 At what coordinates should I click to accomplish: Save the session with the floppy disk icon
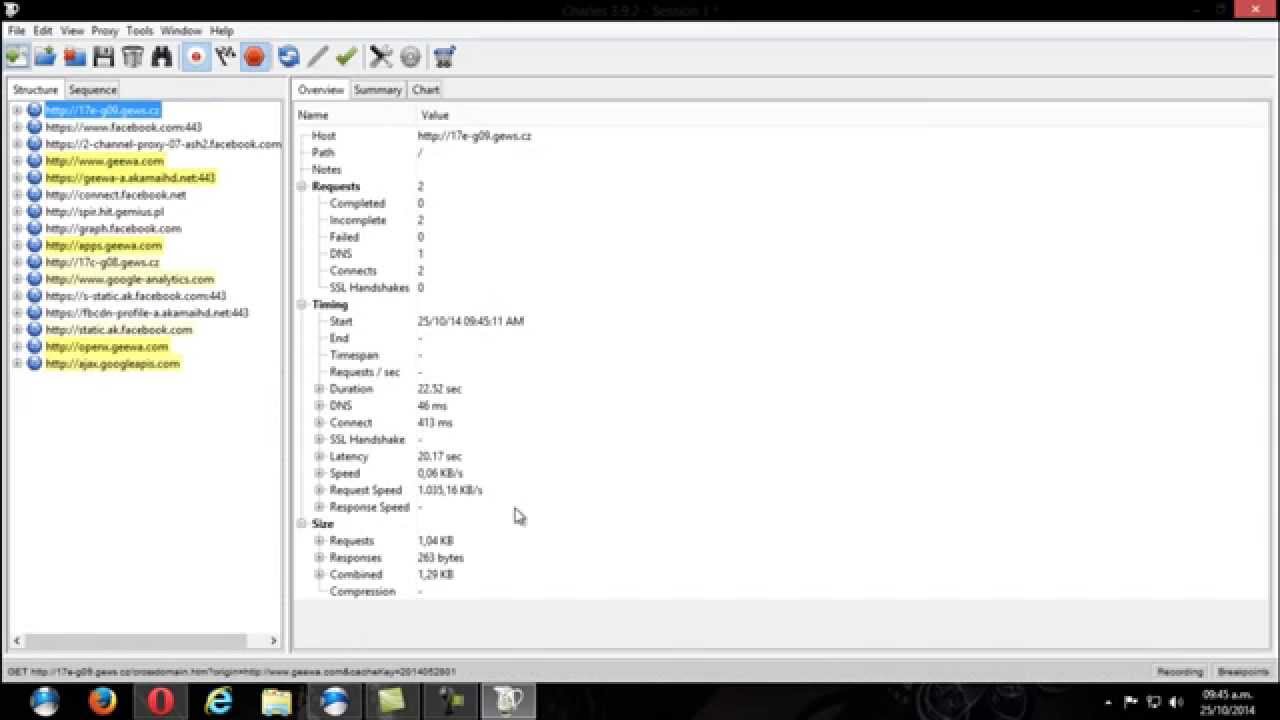[x=103, y=57]
